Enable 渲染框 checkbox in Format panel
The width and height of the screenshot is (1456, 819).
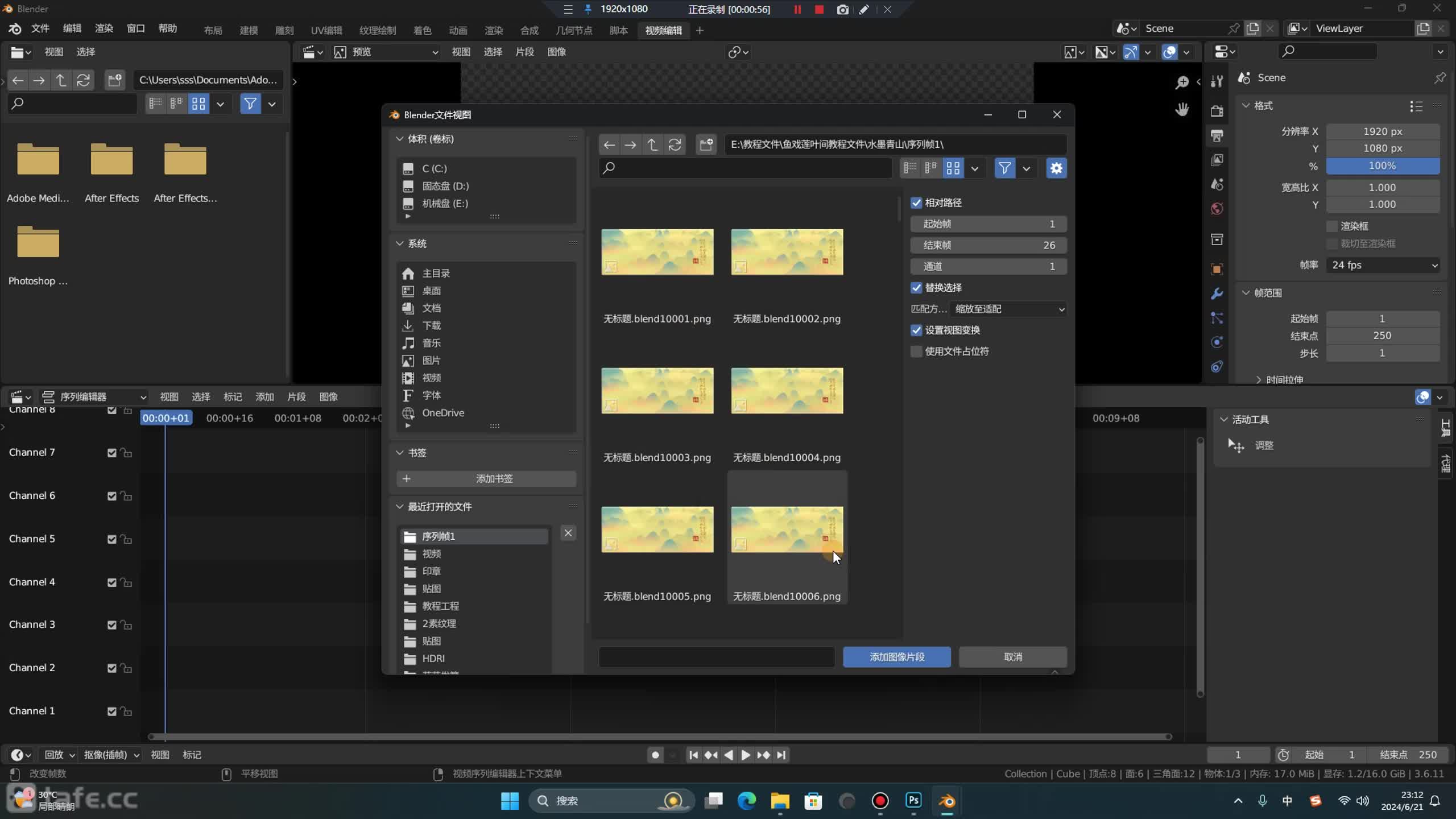click(x=1332, y=226)
